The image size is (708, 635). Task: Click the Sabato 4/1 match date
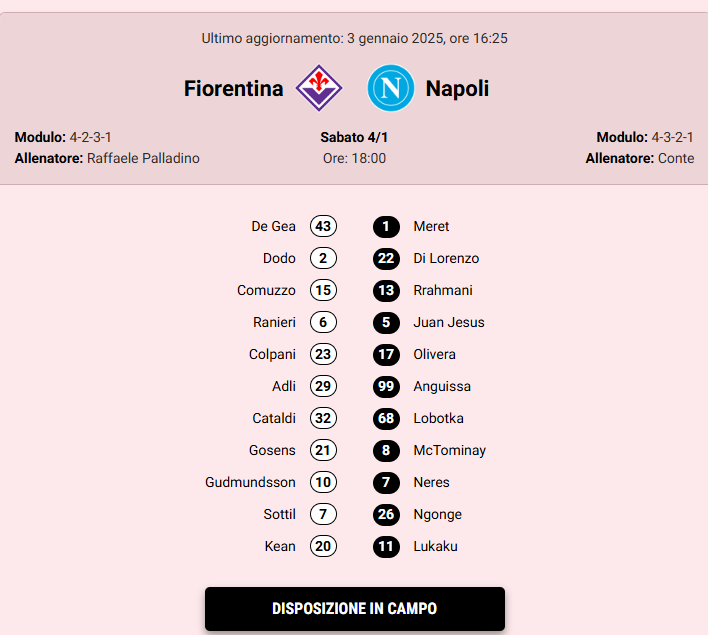pos(354,137)
